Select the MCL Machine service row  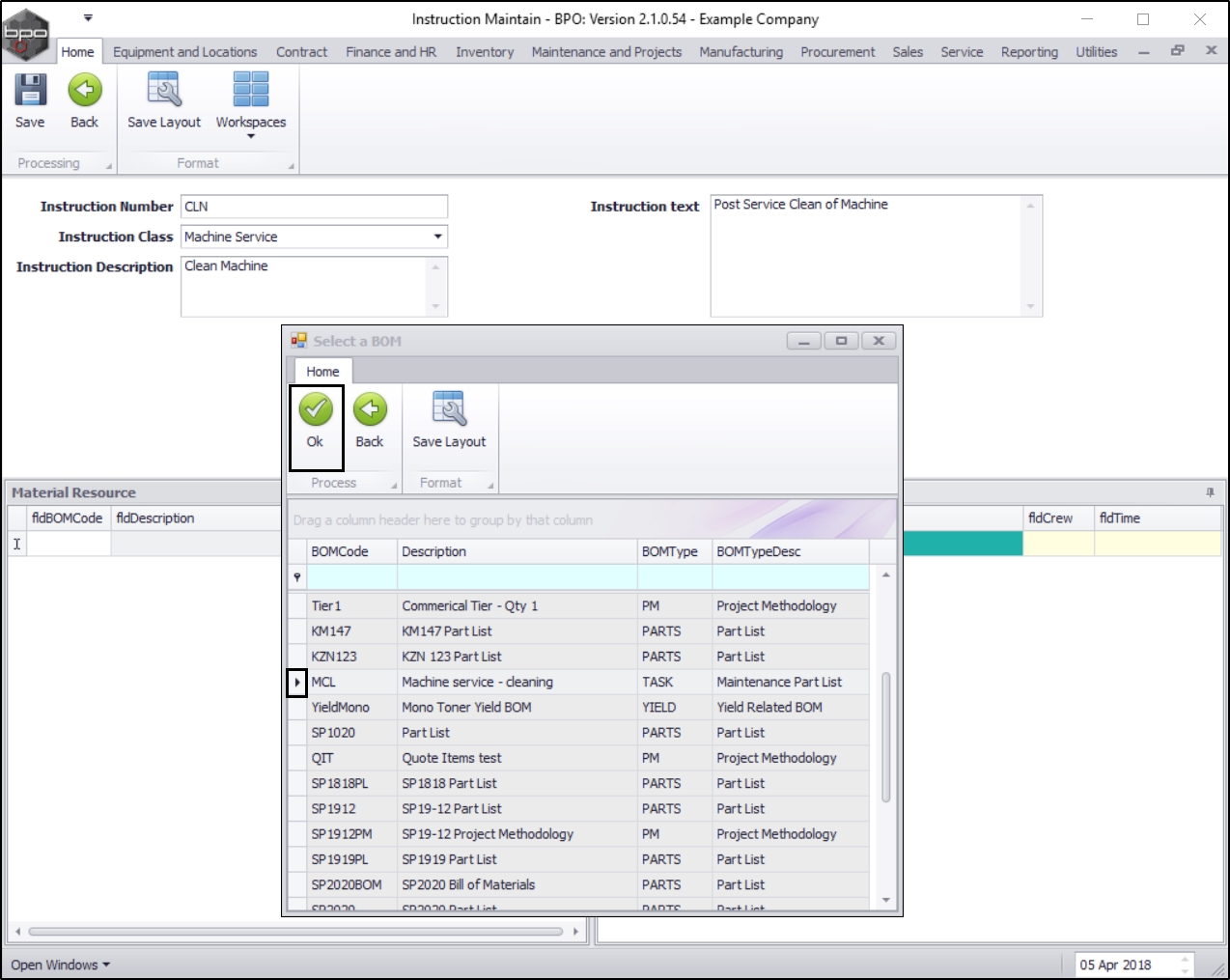click(x=578, y=683)
